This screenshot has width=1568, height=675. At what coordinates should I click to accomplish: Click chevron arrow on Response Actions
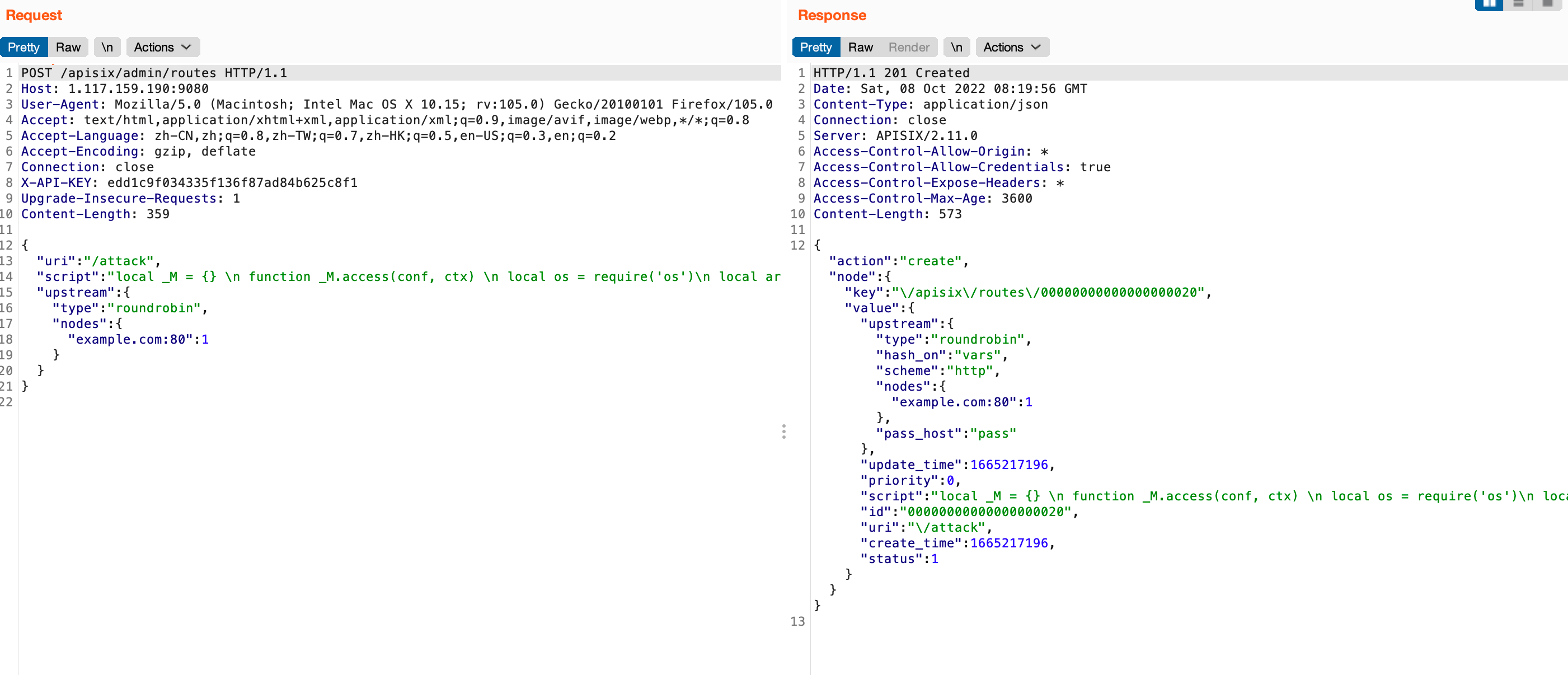point(1035,48)
